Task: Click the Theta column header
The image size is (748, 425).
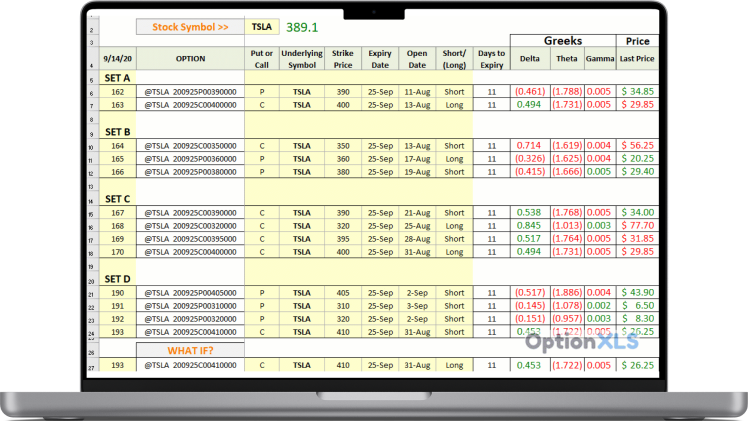Action: [x=567, y=59]
